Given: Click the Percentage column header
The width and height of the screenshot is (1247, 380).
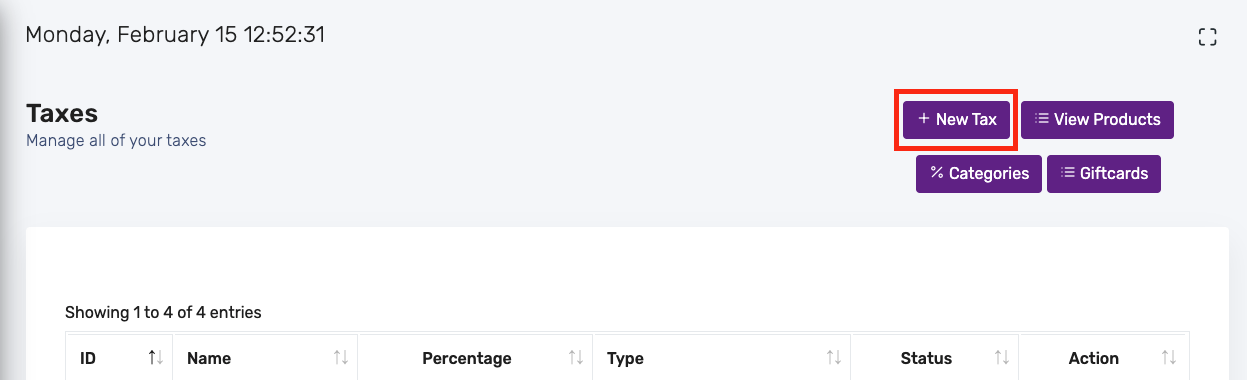Looking at the screenshot, I should coord(475,358).
